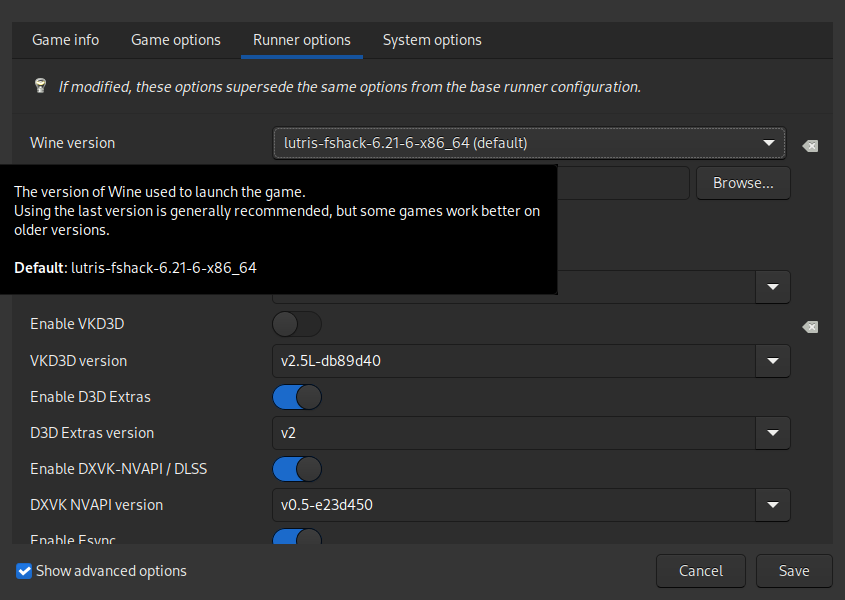Reset the Wine version setting
The width and height of the screenshot is (845, 600).
tap(810, 146)
